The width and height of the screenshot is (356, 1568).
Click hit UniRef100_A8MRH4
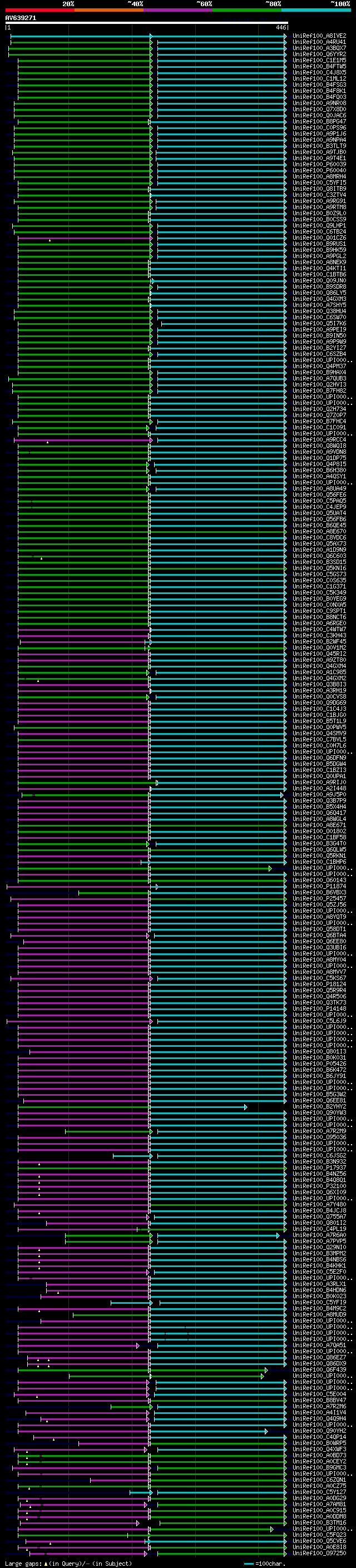pyautogui.click(x=319, y=176)
